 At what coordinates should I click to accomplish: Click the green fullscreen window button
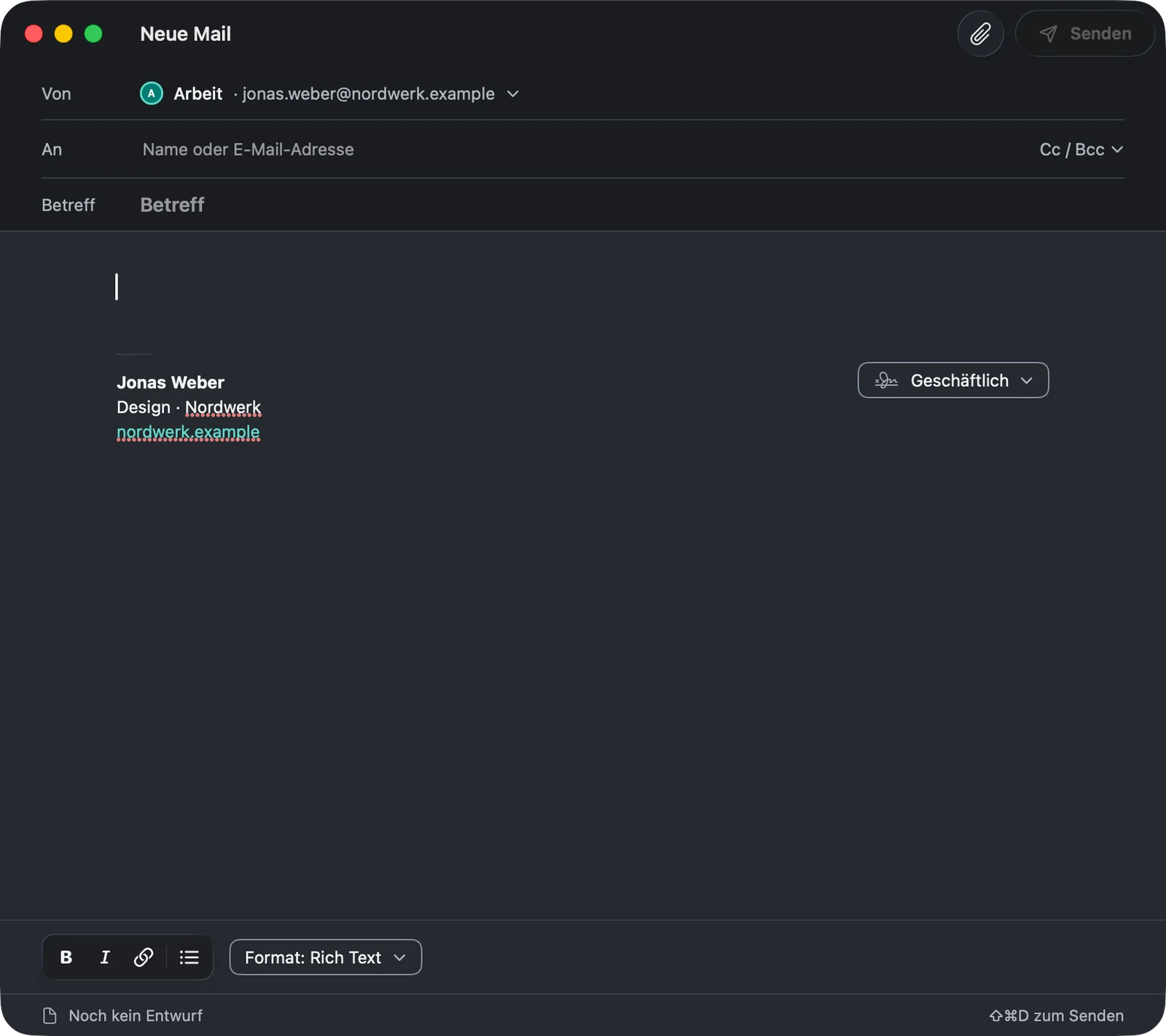coord(93,34)
